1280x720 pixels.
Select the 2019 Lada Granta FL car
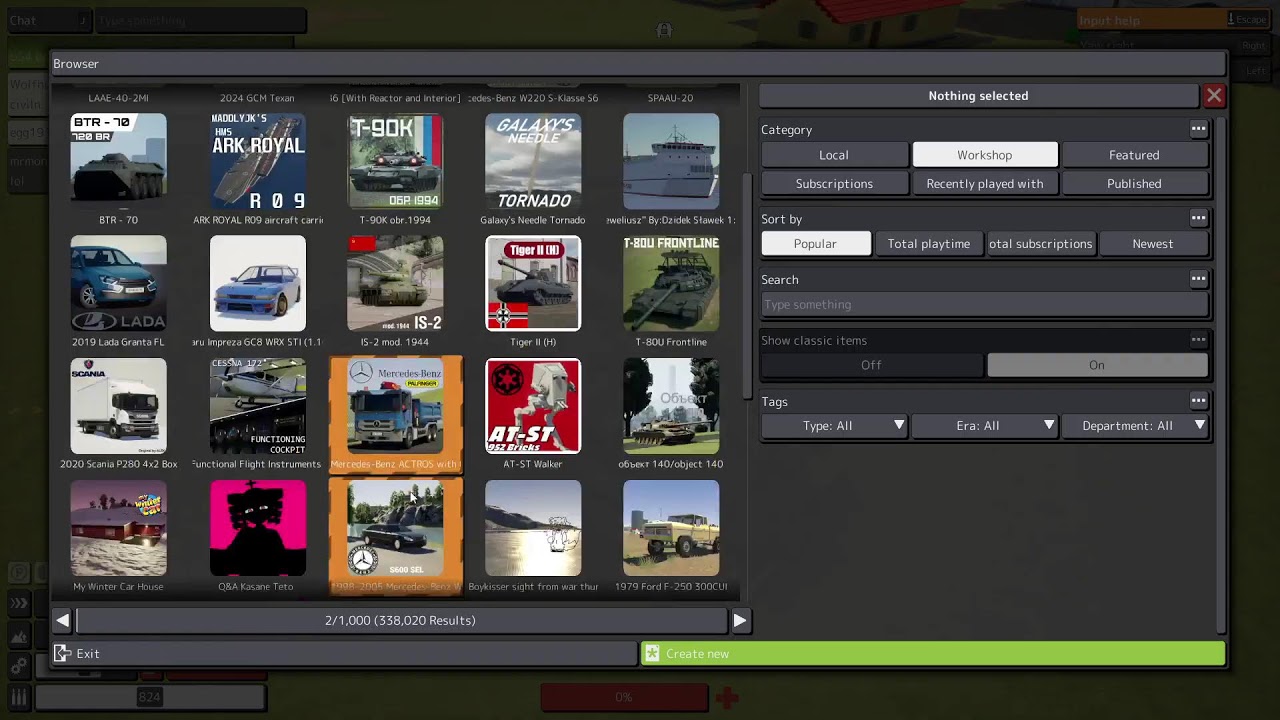tap(118, 283)
